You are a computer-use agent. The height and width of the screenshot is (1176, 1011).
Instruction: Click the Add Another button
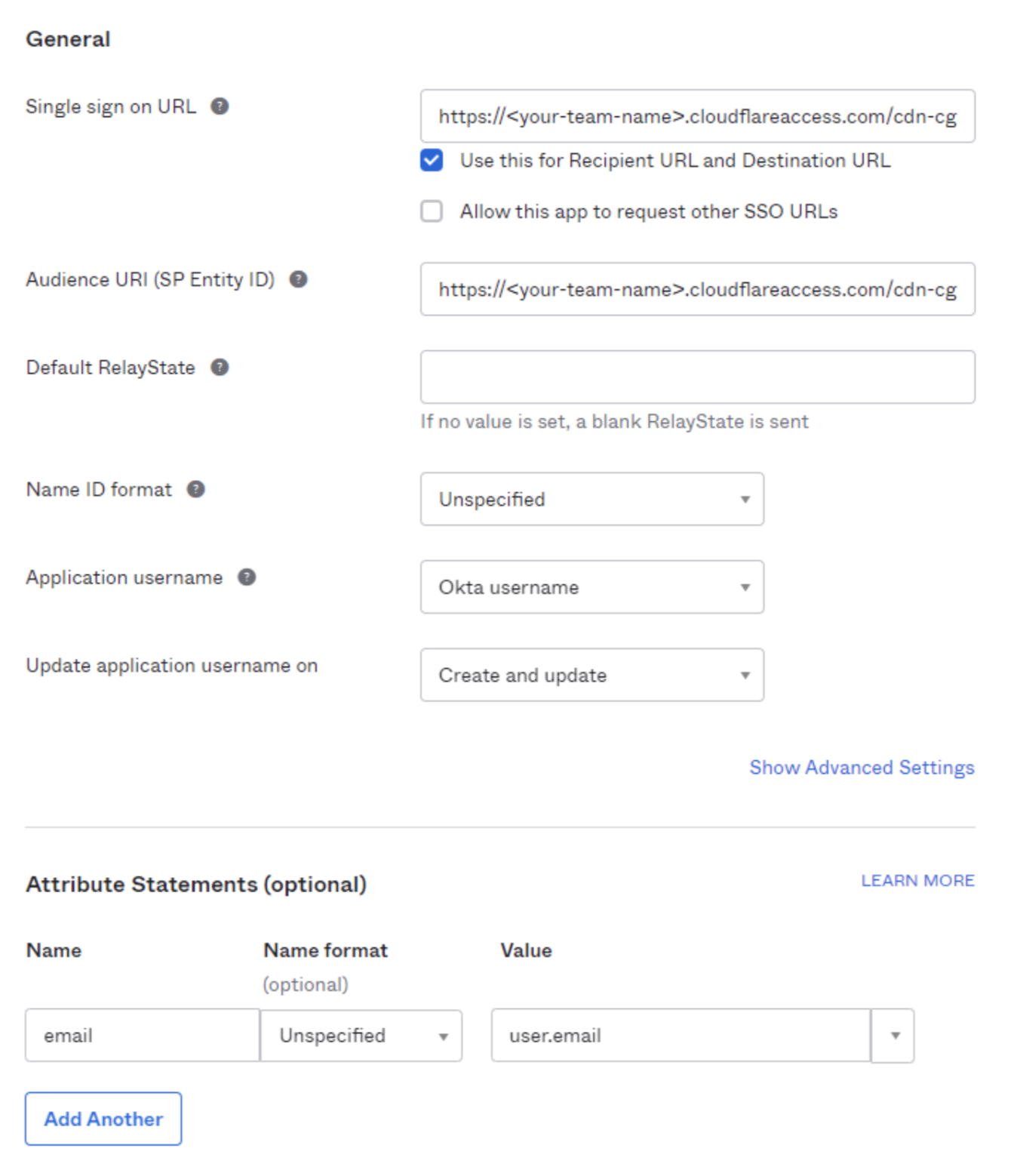coord(103,1119)
